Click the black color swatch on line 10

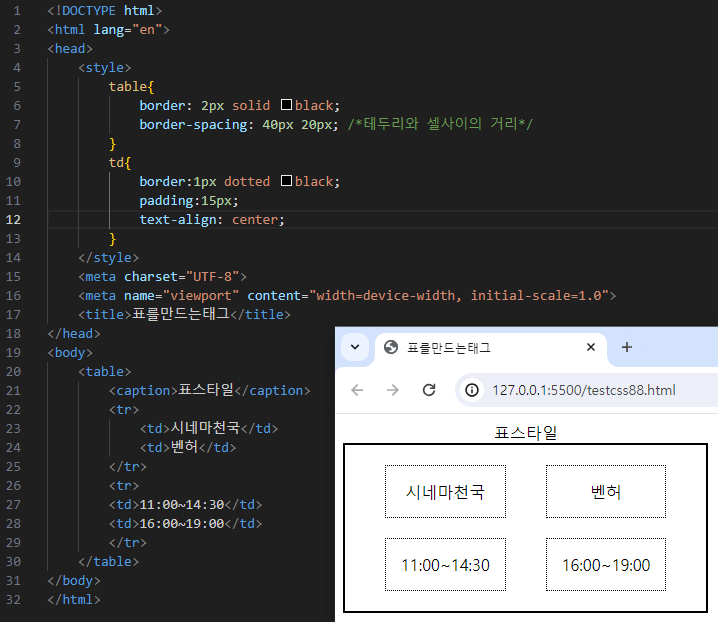point(286,181)
